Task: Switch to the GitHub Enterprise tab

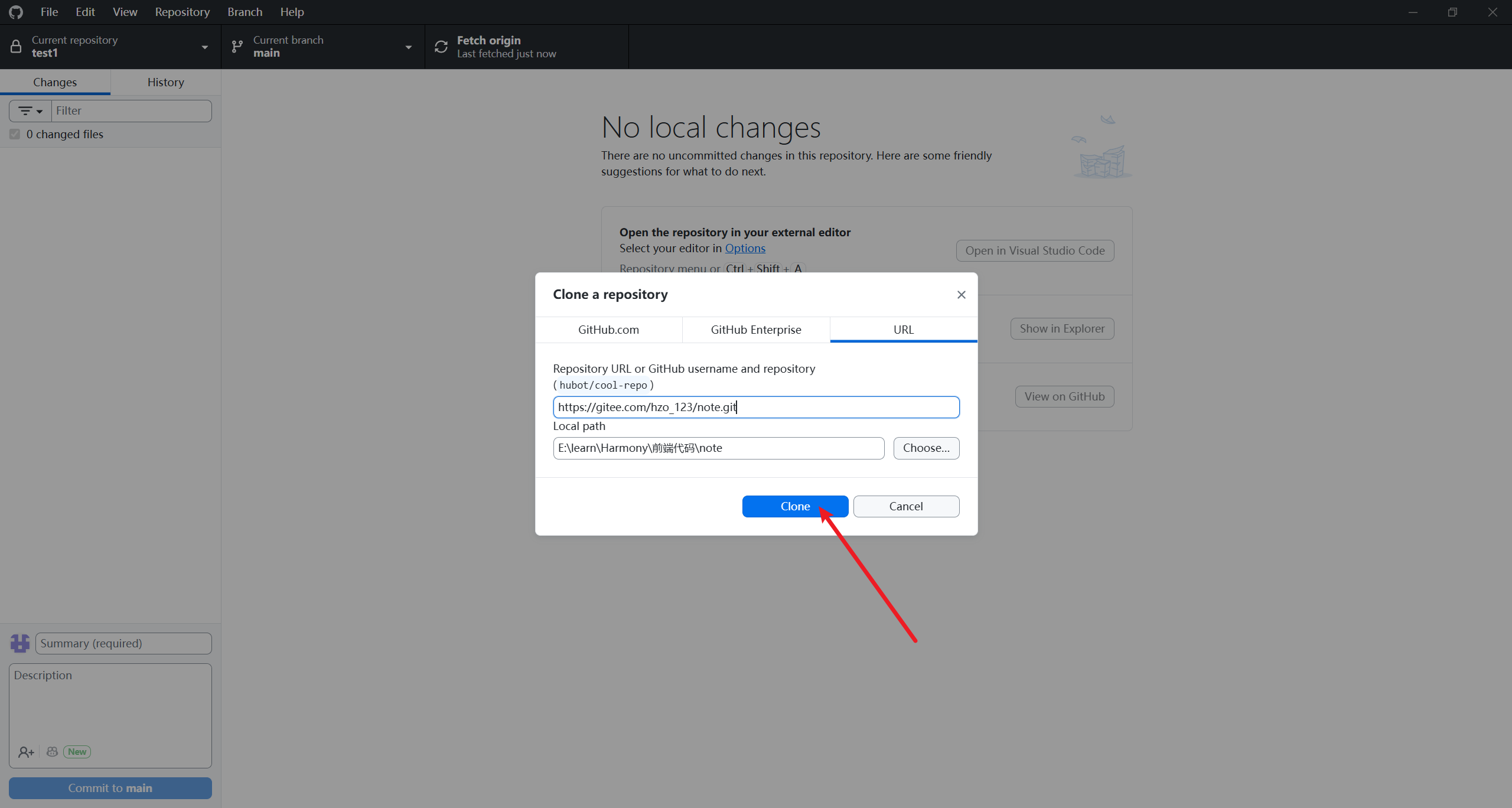Action: (x=755, y=330)
